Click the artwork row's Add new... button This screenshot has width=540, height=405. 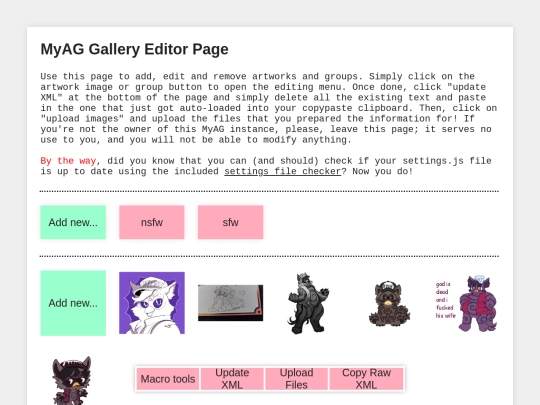(x=73, y=303)
